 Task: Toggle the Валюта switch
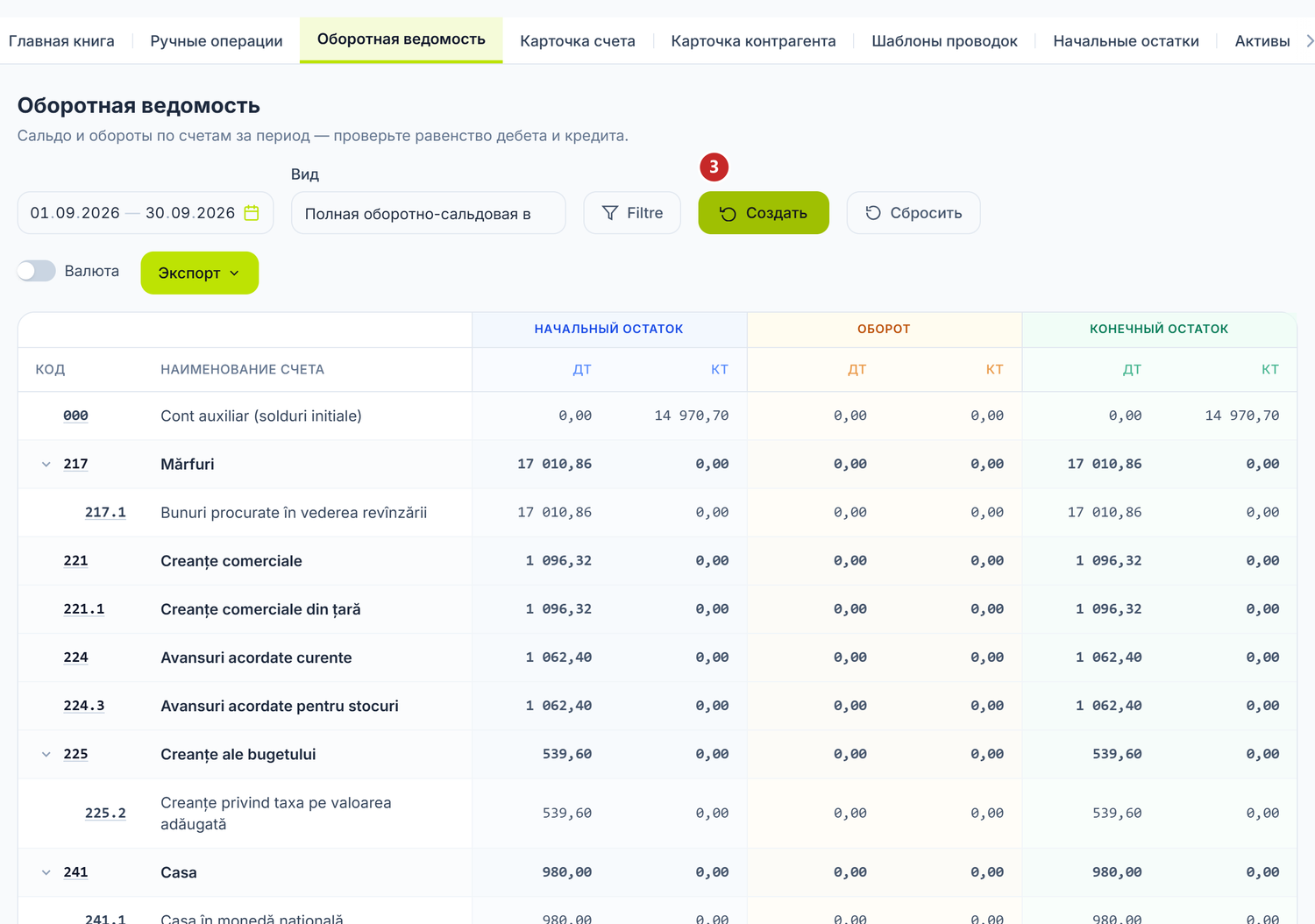tap(37, 271)
